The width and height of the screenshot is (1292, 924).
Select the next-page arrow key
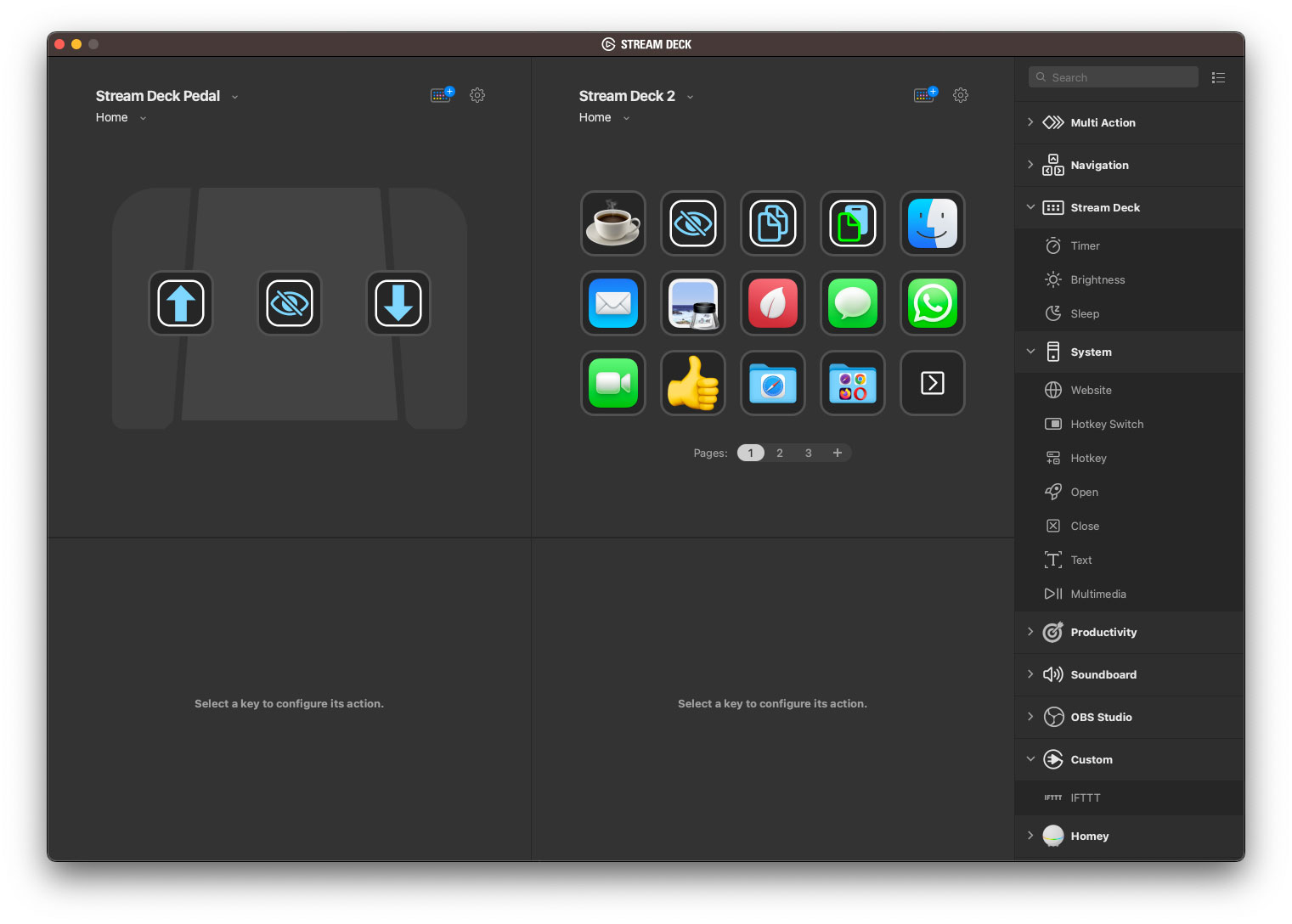coord(933,383)
